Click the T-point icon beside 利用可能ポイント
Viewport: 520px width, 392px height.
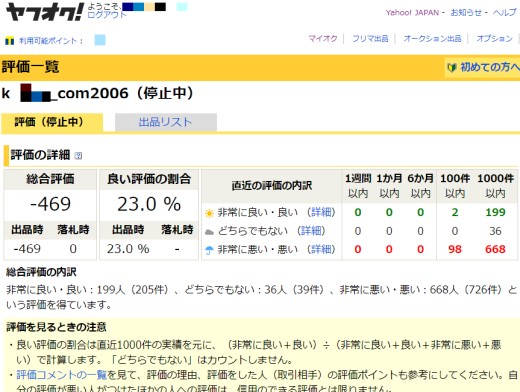9,41
